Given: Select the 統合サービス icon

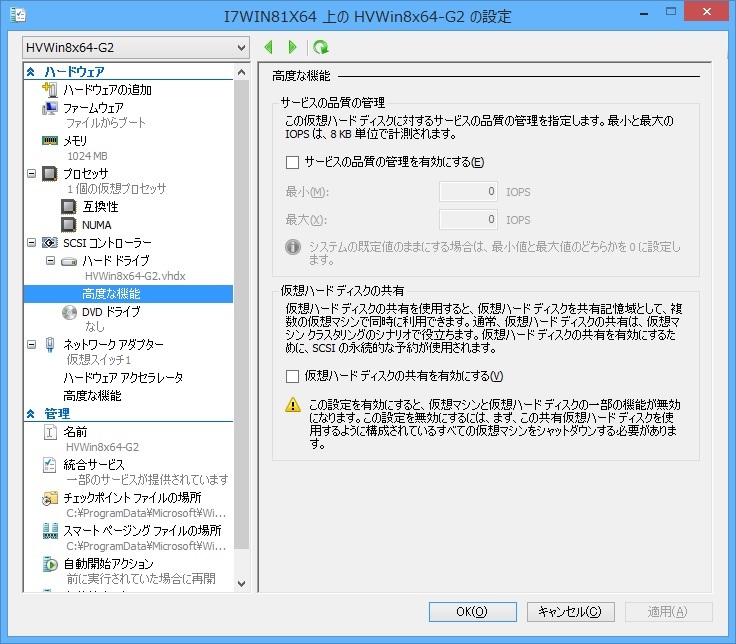Looking at the screenshot, I should 49,465.
